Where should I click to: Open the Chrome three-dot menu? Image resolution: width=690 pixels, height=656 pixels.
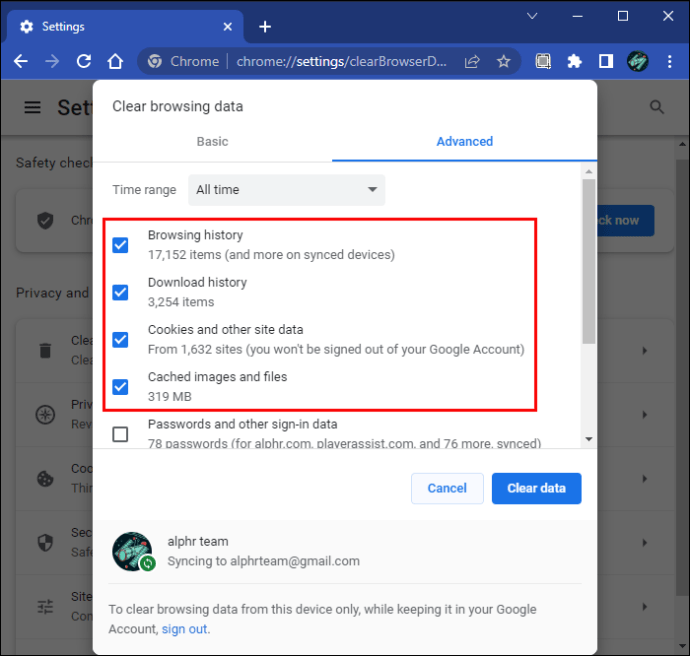click(670, 61)
